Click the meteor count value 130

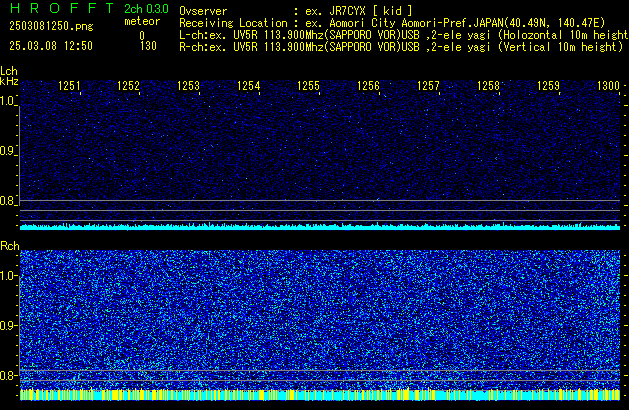pos(148,46)
